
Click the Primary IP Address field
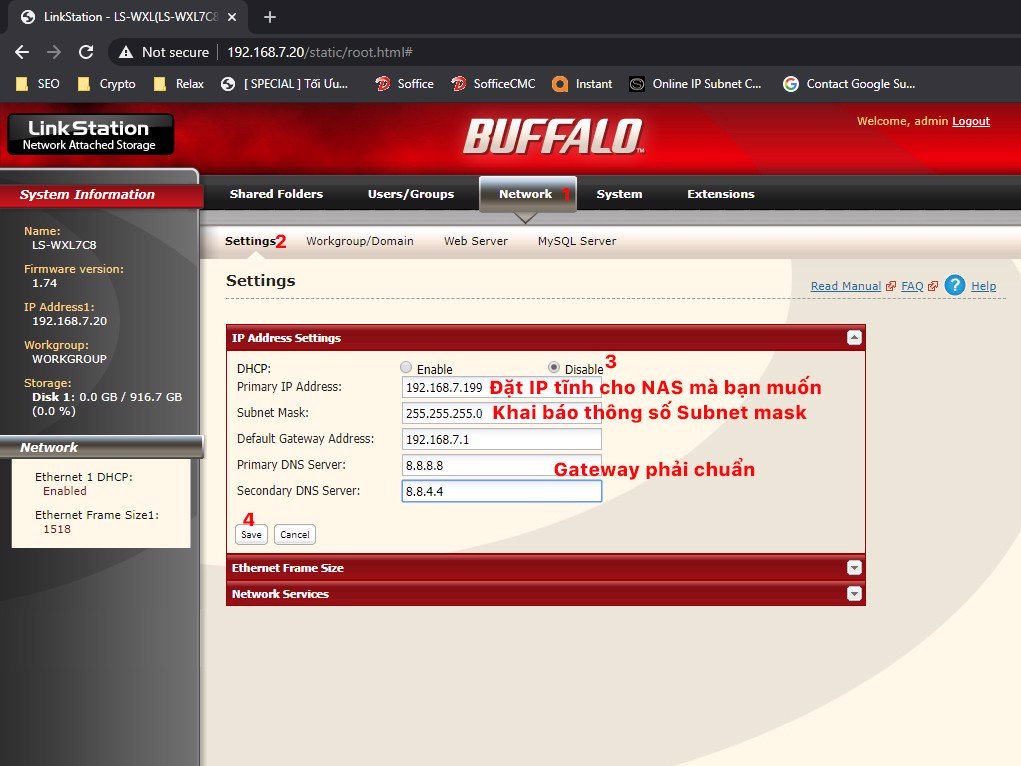tap(501, 387)
